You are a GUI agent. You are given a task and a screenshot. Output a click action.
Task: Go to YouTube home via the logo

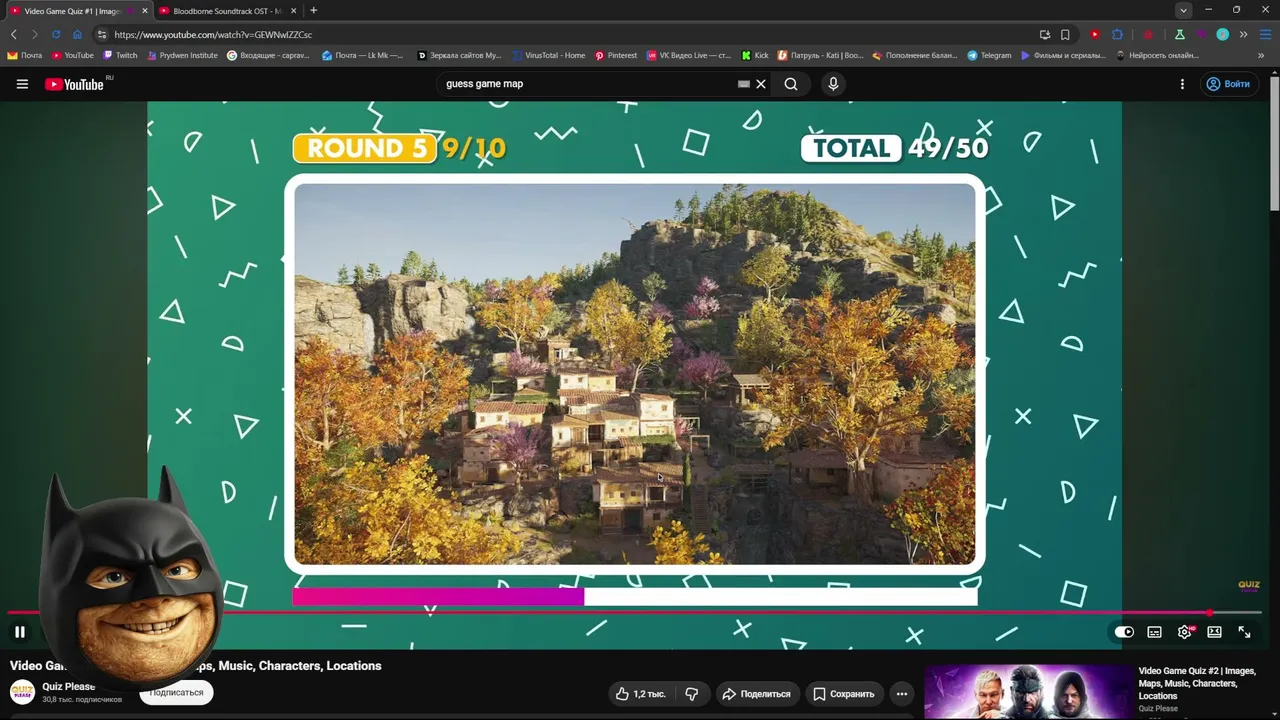click(x=75, y=84)
